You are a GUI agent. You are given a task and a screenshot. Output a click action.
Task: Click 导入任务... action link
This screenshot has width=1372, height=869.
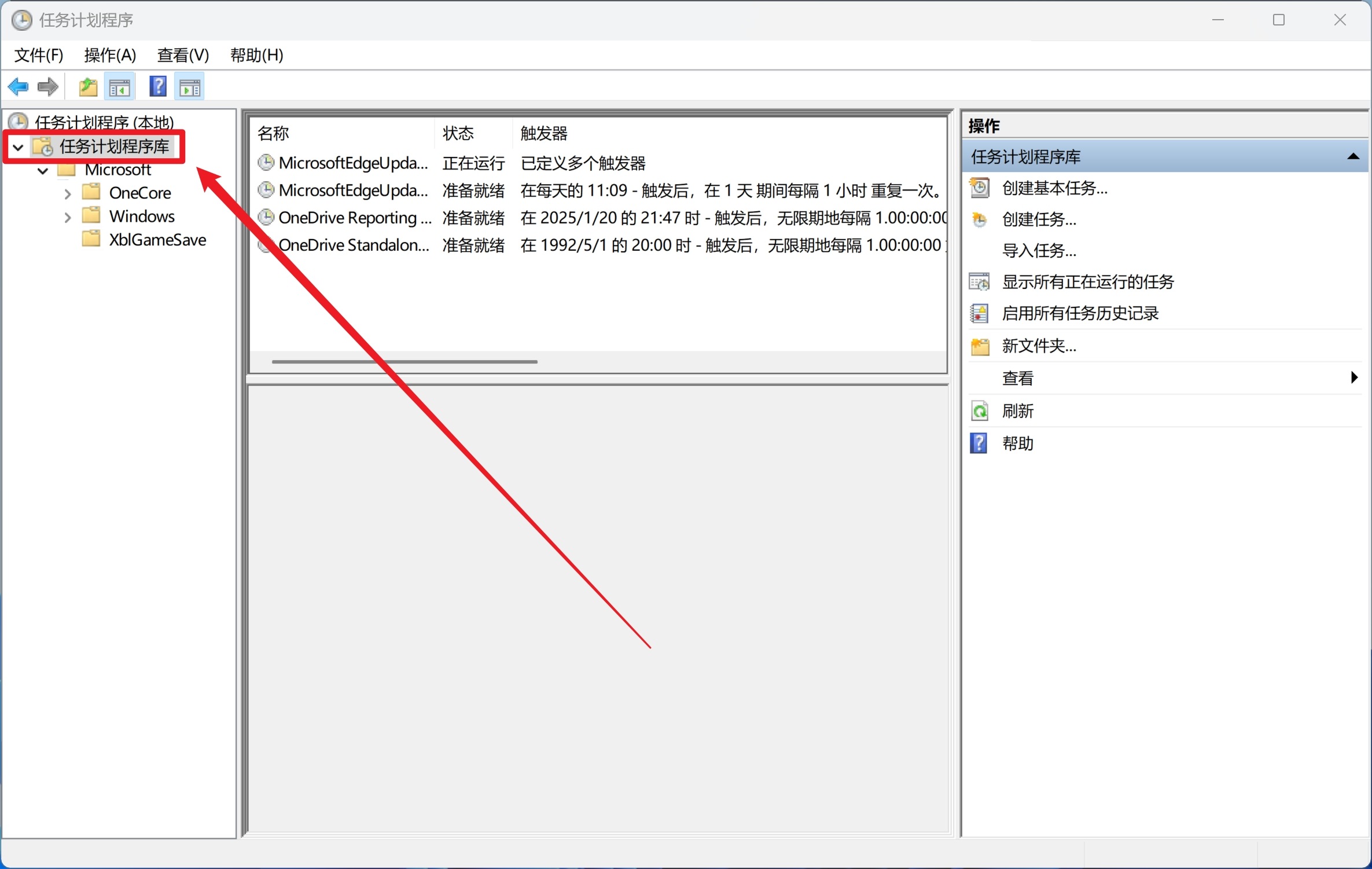1039,251
